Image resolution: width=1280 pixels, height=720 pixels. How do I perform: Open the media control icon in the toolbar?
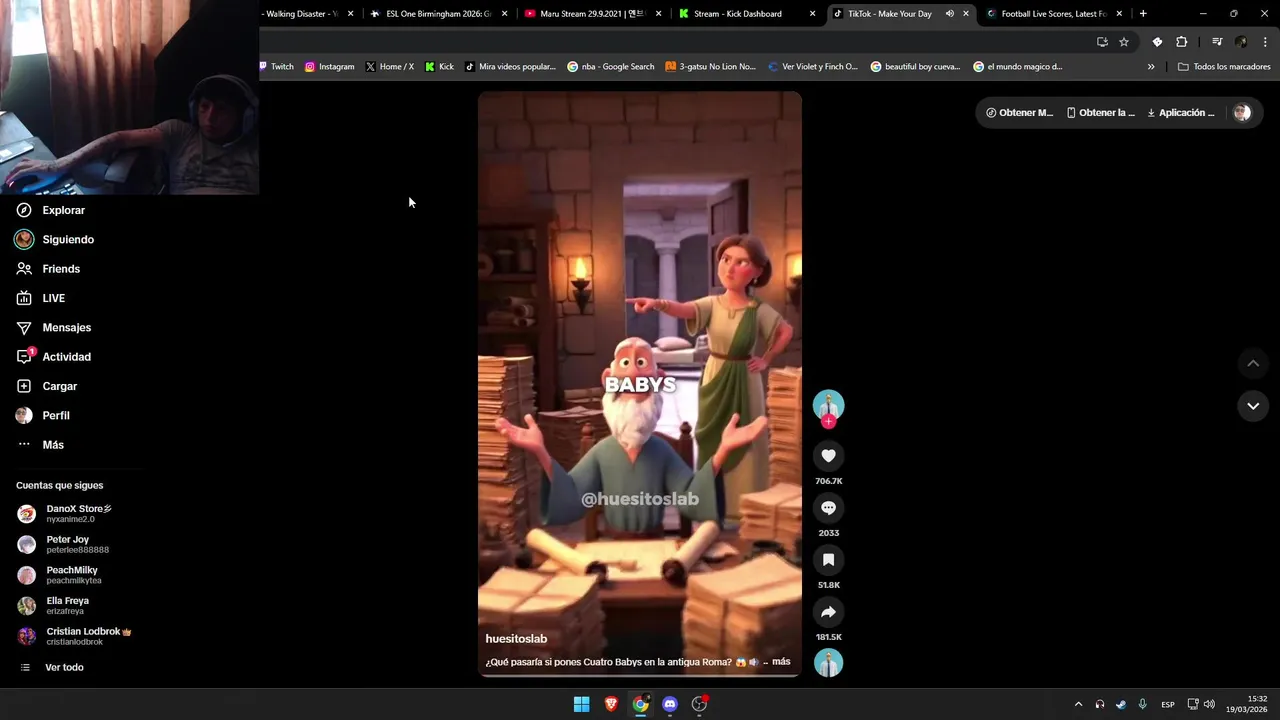click(x=1217, y=42)
